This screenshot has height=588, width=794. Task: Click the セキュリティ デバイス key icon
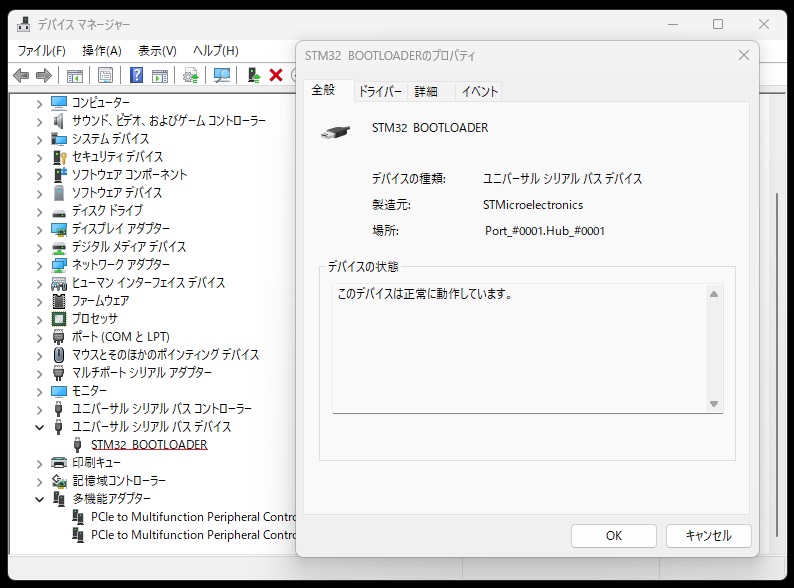(x=59, y=157)
